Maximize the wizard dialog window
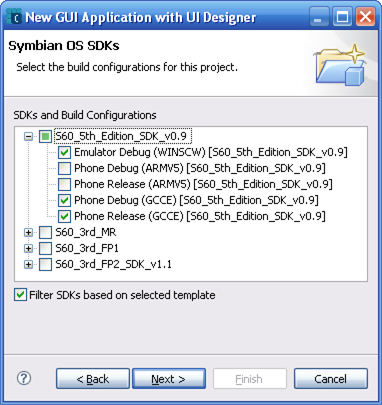Viewport: 382px width, 405px height. click(342, 17)
